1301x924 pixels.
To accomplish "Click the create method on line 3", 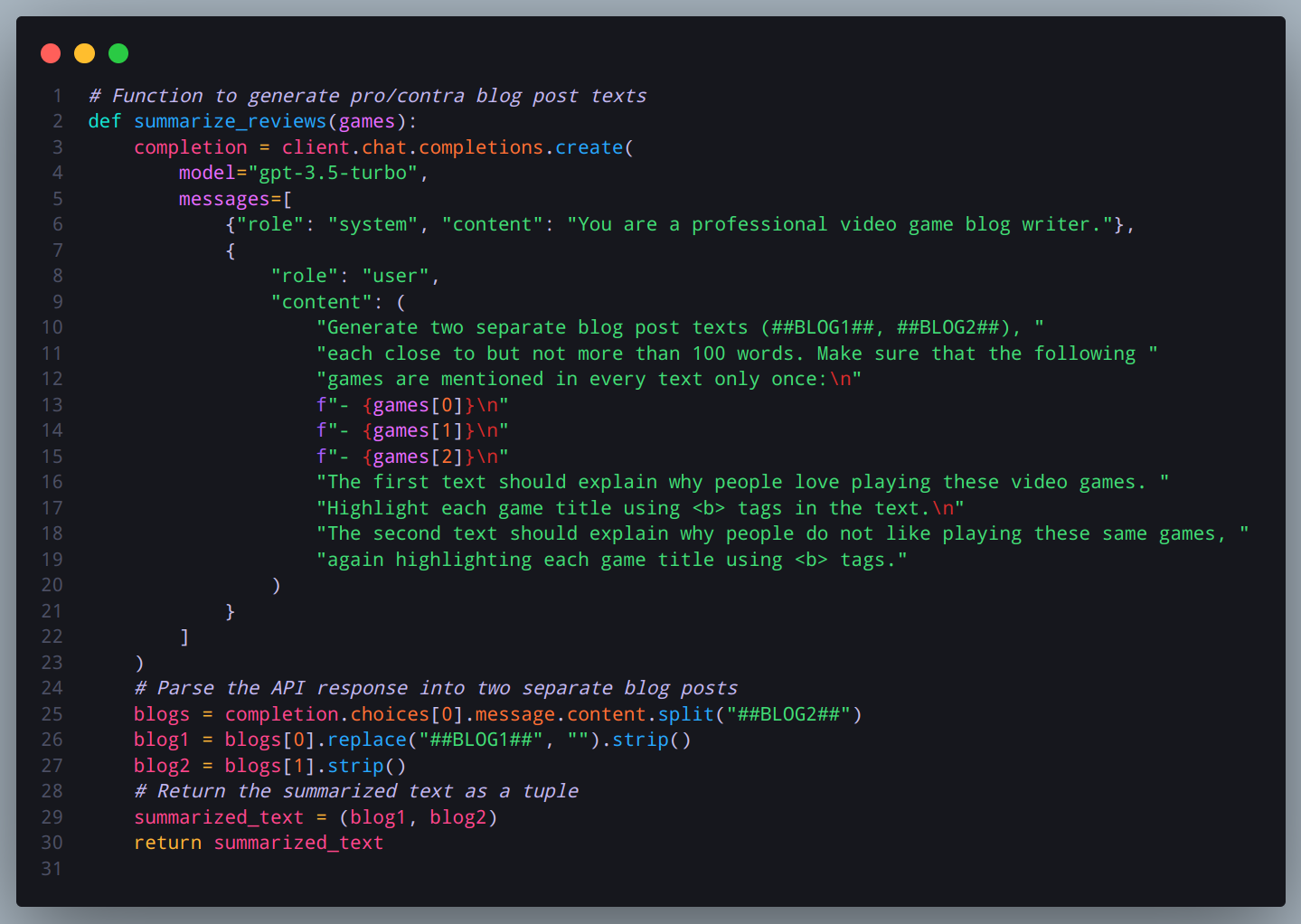I will pos(589,147).
